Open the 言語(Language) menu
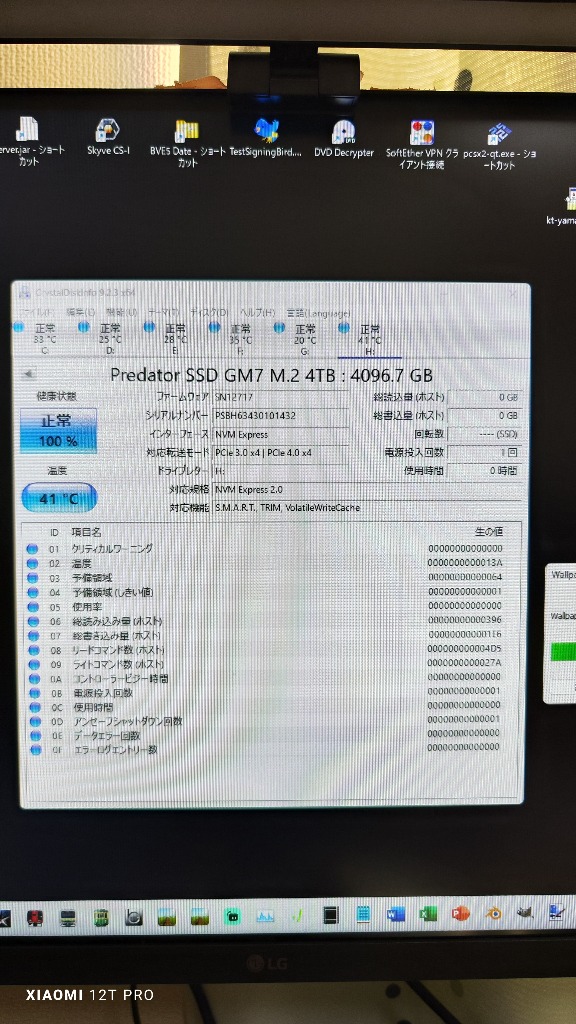Image resolution: width=576 pixels, height=1024 pixels. coord(319,313)
